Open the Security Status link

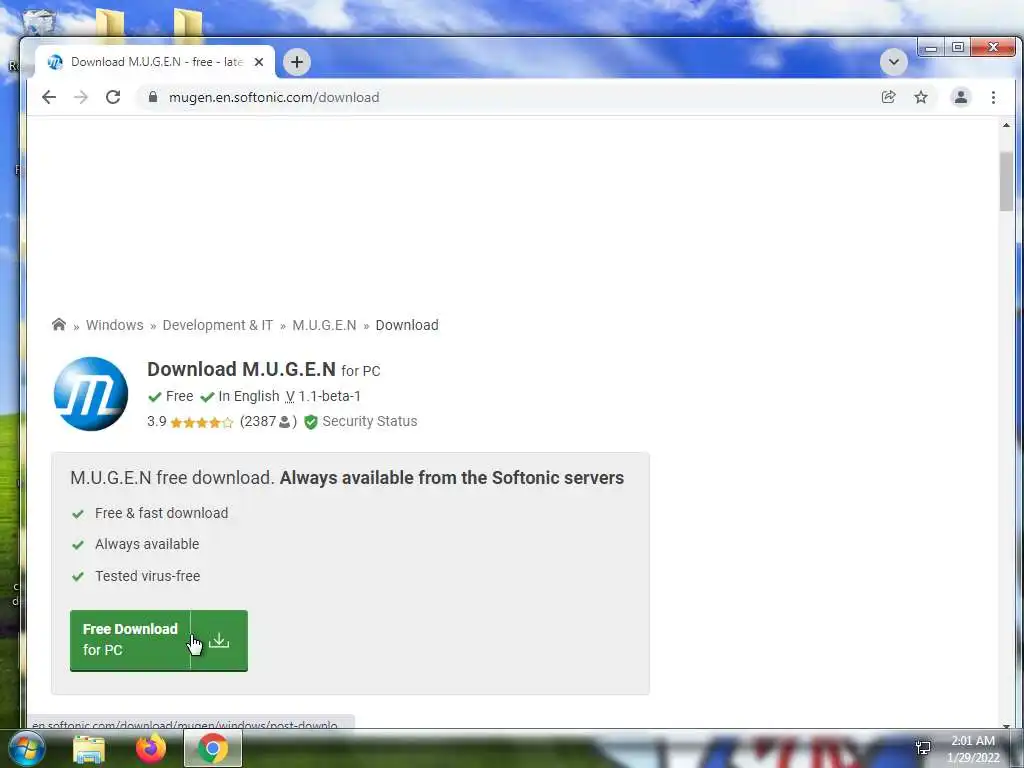point(370,421)
